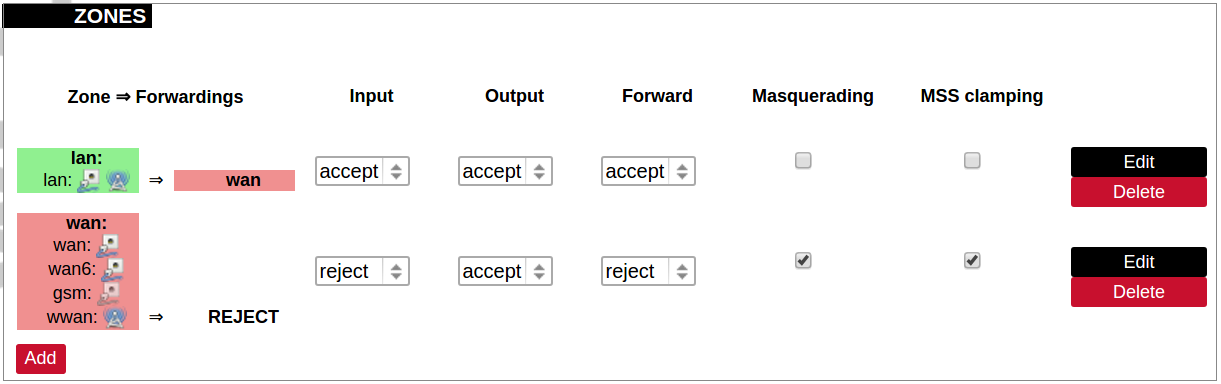Delete the wan zone

[x=1139, y=292]
